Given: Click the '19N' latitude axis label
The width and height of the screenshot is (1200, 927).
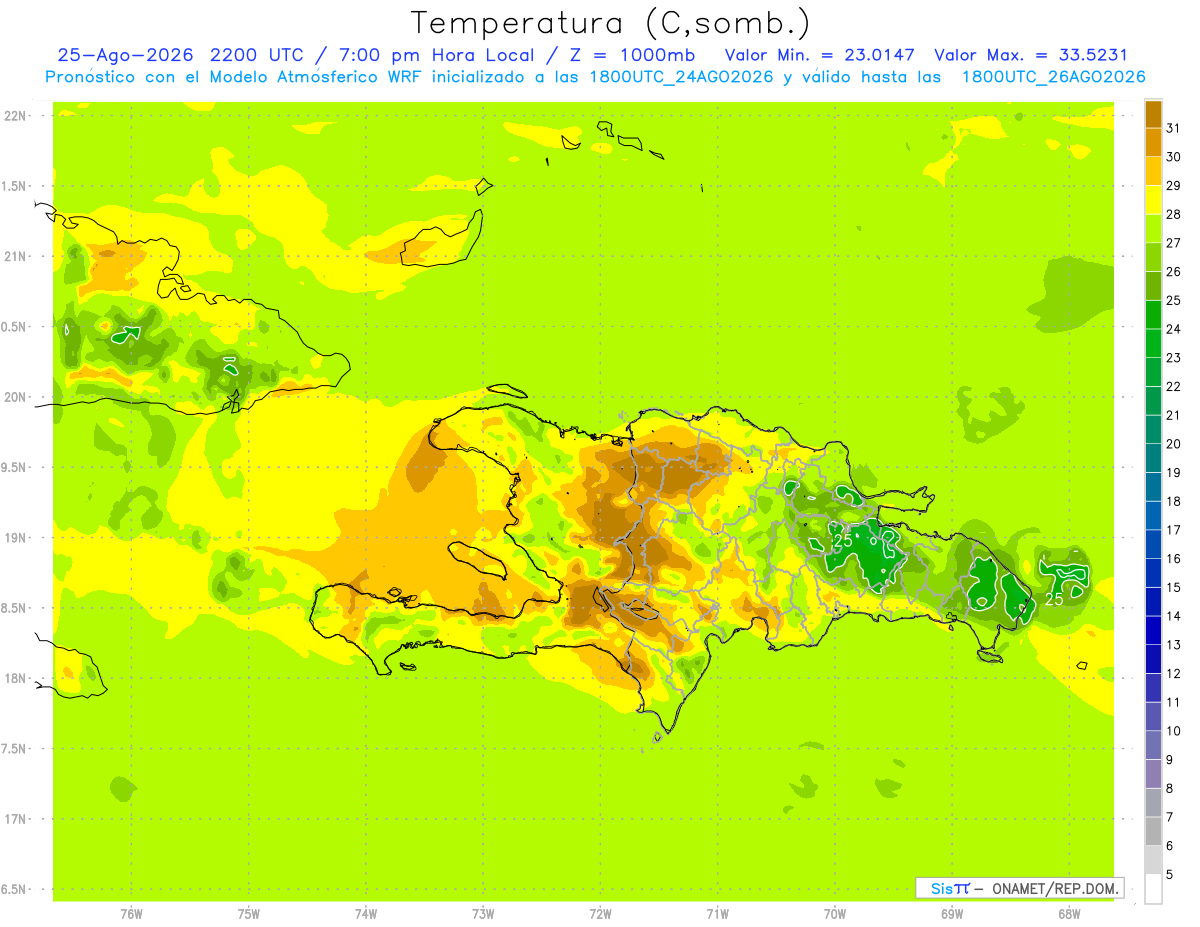Looking at the screenshot, I should pos(16,538).
